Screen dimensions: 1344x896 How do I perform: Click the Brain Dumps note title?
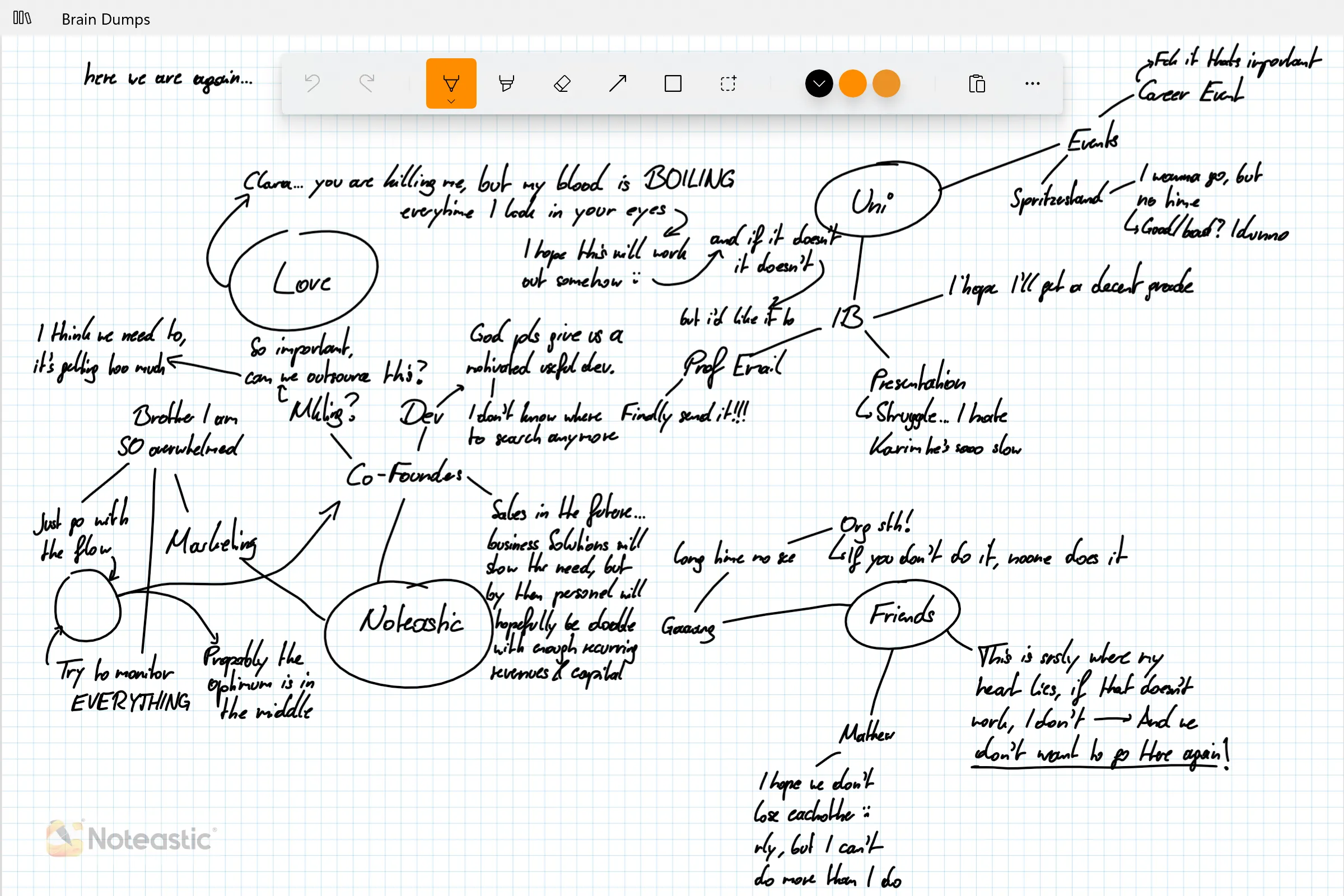tap(105, 20)
